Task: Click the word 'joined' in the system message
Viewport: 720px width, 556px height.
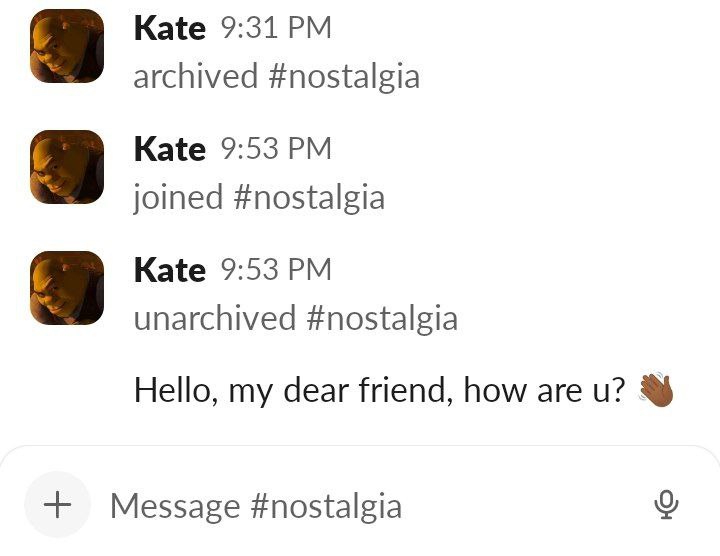Action: pyautogui.click(x=178, y=197)
